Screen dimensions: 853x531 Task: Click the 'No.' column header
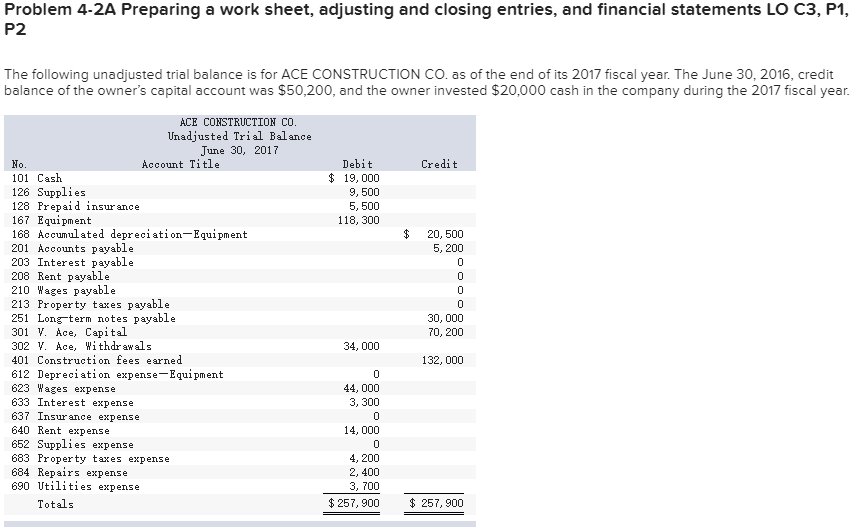pyautogui.click(x=19, y=164)
